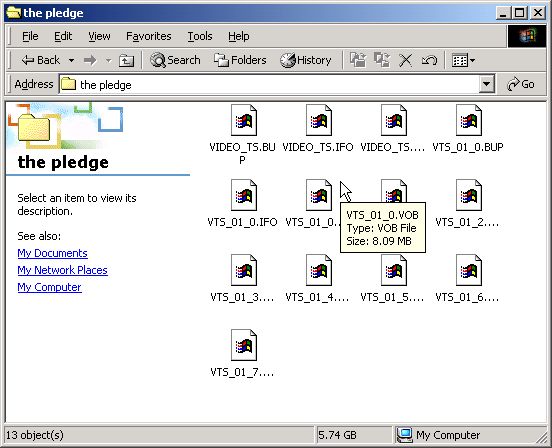The image size is (552, 448).
Task: Open the Search pane
Action: [x=175, y=60]
